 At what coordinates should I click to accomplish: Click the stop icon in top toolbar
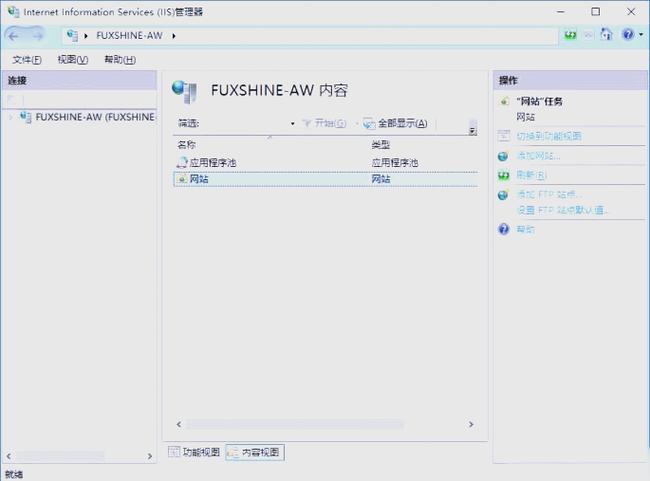(x=588, y=35)
